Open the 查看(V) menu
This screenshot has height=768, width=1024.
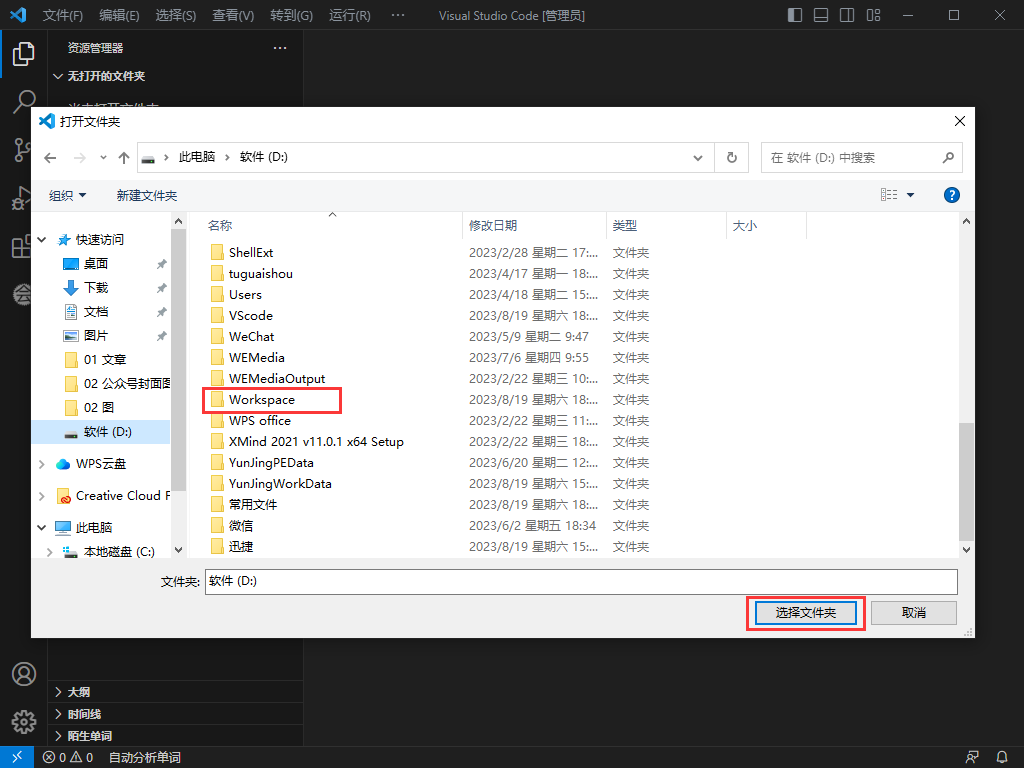pyautogui.click(x=233, y=15)
